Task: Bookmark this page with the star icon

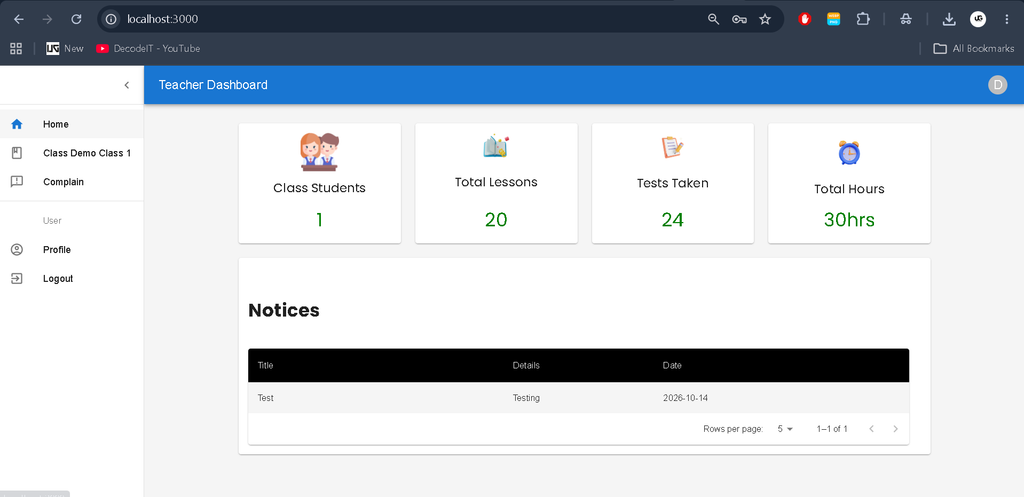Action: [765, 20]
